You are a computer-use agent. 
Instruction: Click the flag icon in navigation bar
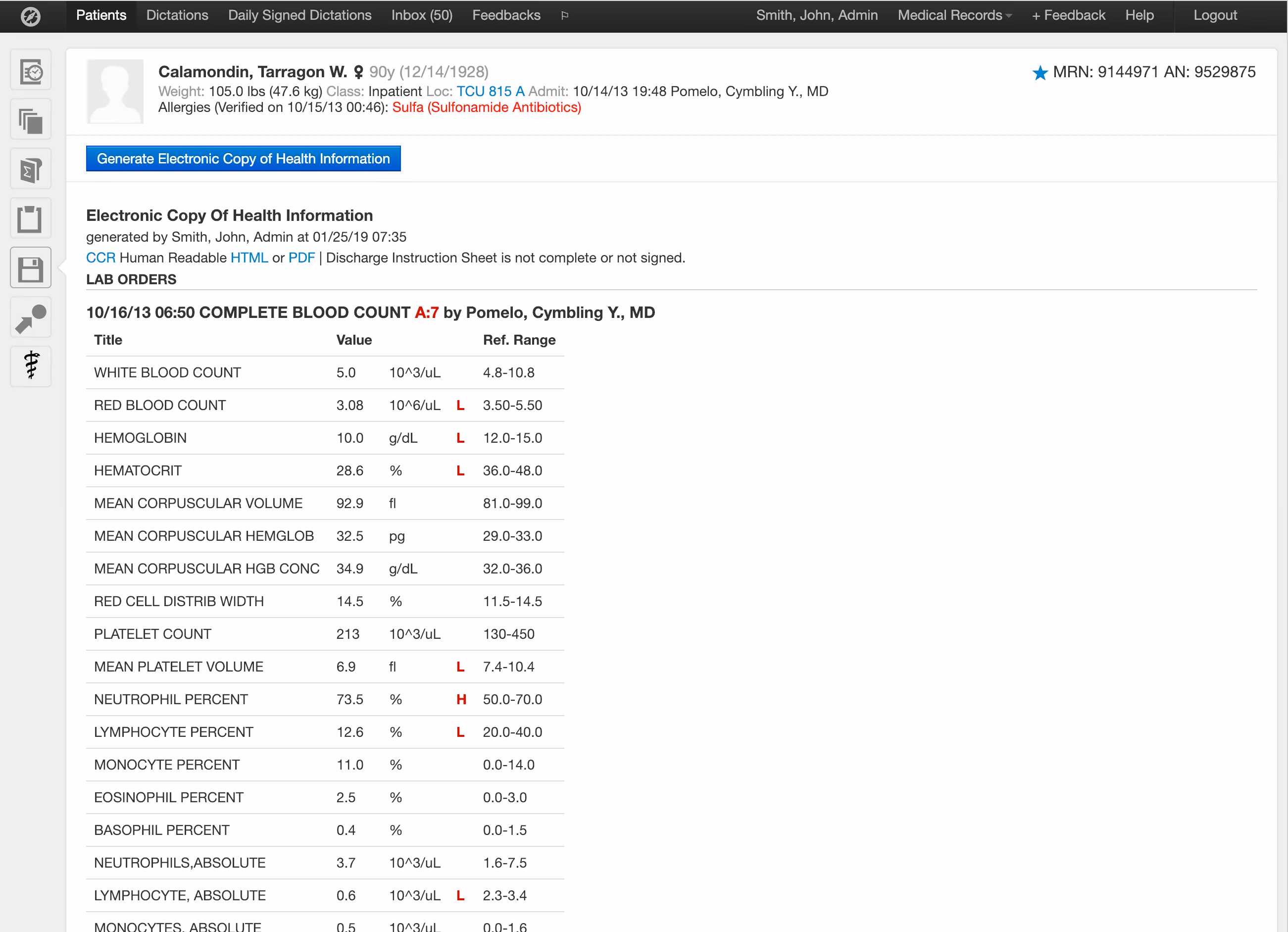pos(564,16)
